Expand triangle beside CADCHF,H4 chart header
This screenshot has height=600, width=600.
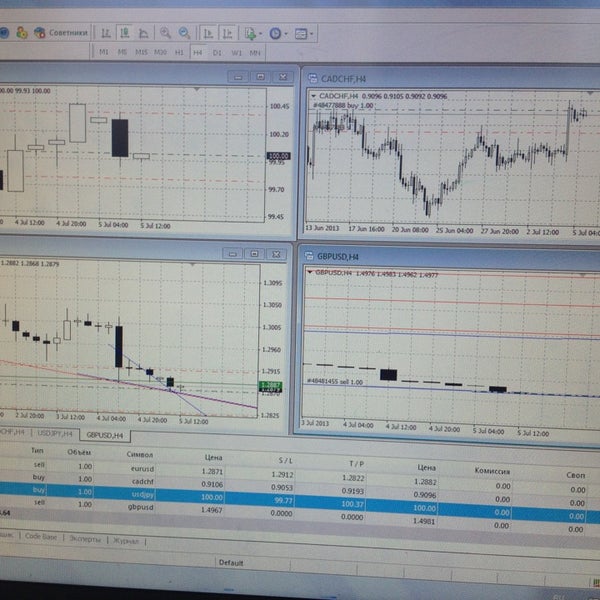314,96
